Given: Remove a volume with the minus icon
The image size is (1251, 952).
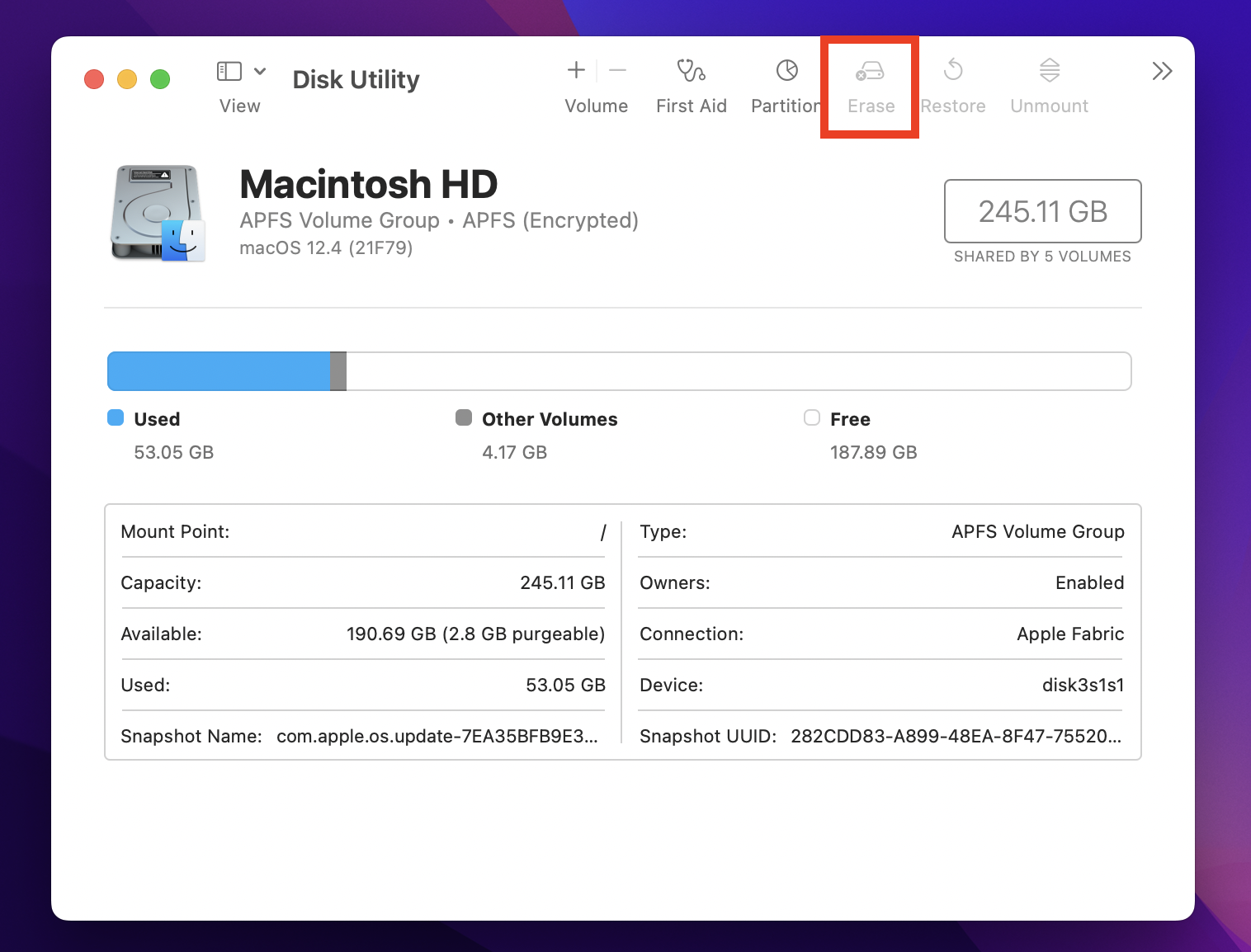Looking at the screenshot, I should click(617, 71).
